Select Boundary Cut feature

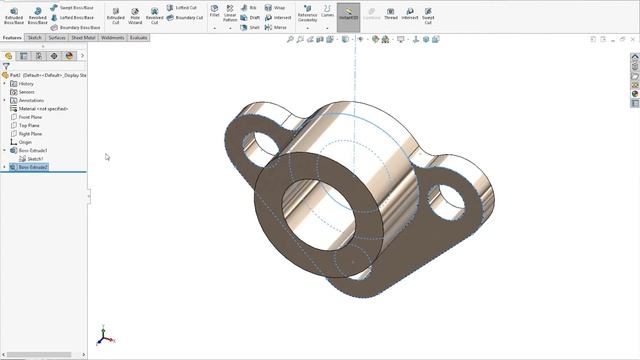click(x=185, y=18)
